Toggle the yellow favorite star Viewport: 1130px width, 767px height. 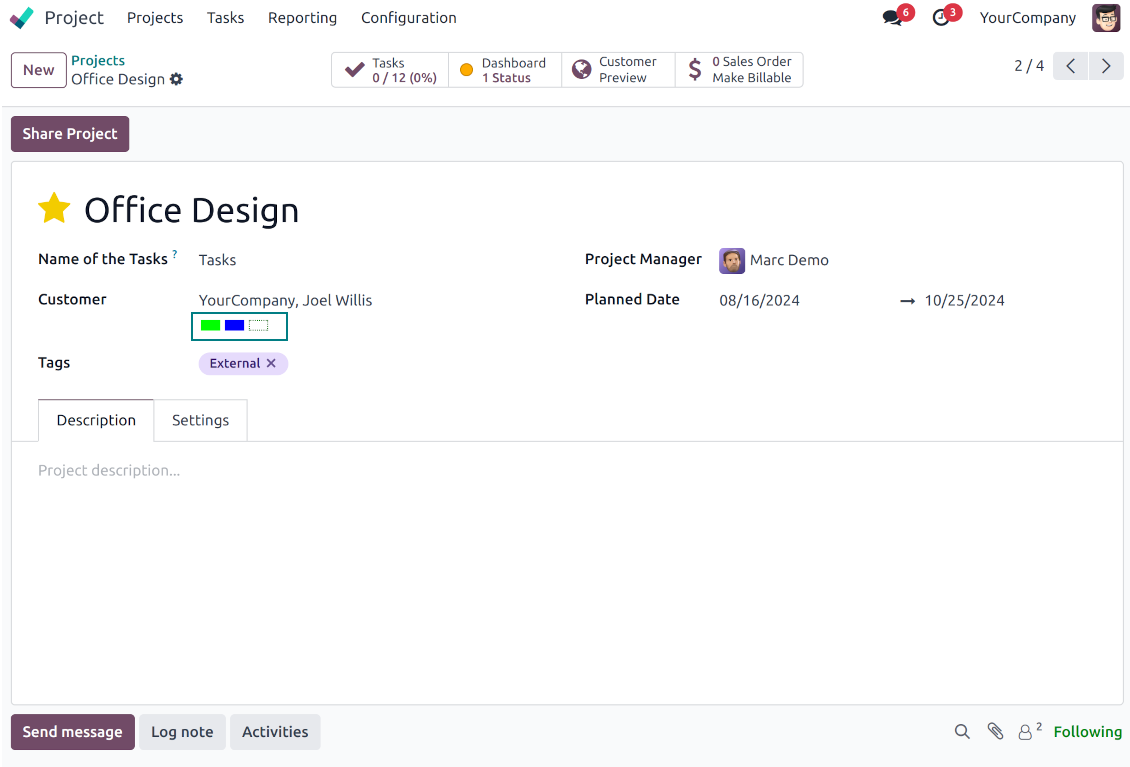(54, 209)
